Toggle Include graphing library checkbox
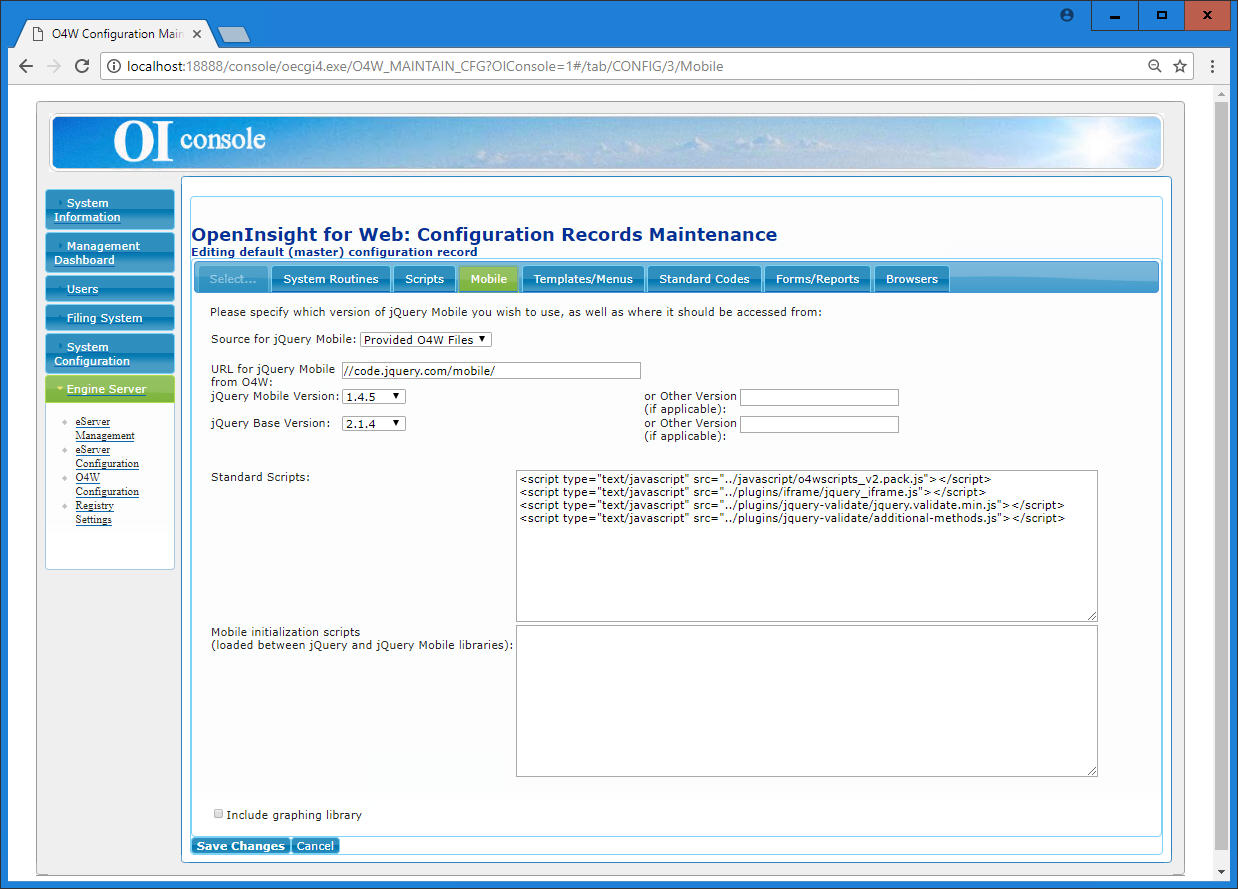 tap(219, 814)
